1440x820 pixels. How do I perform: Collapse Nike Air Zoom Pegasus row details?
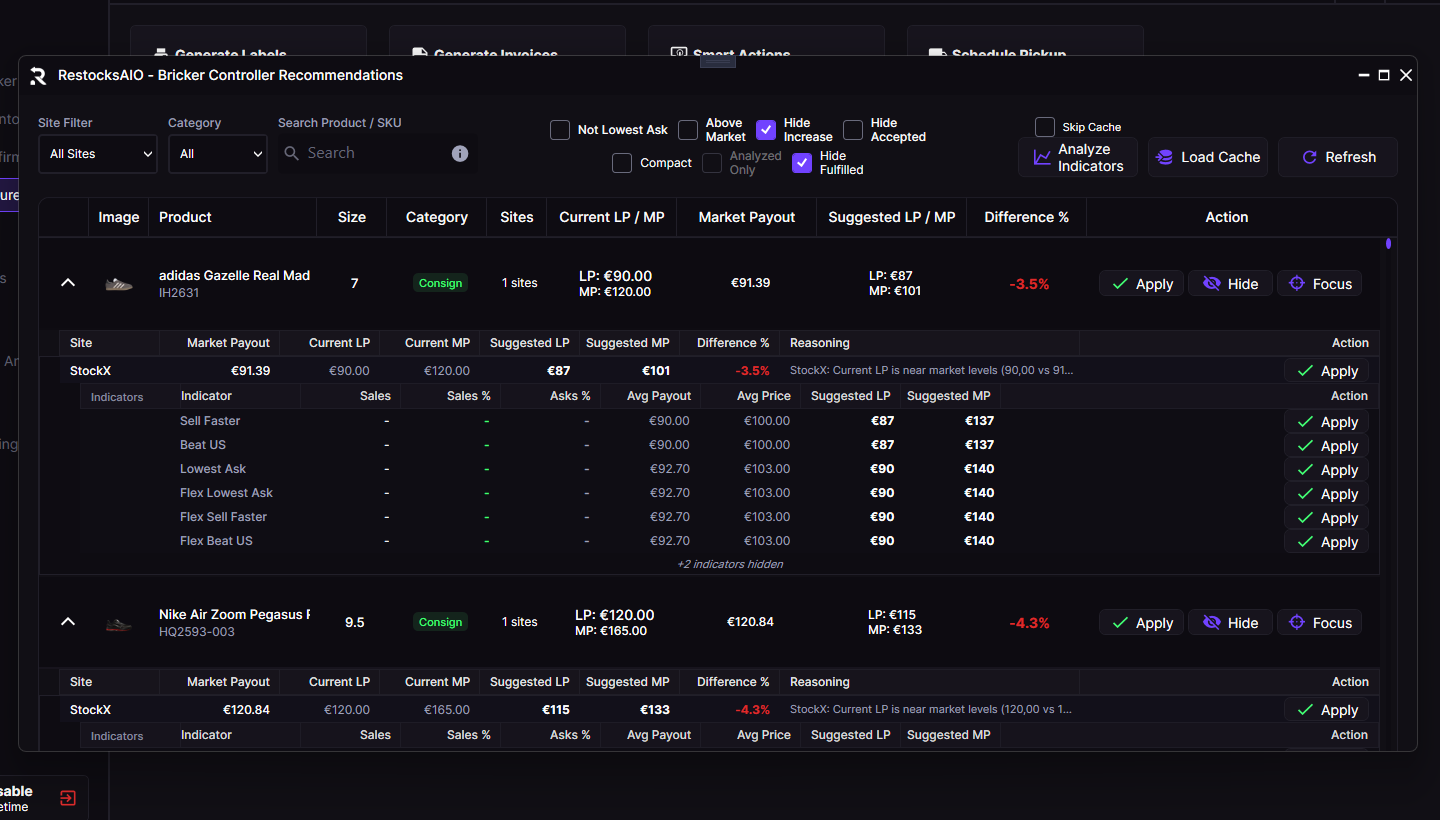68,622
